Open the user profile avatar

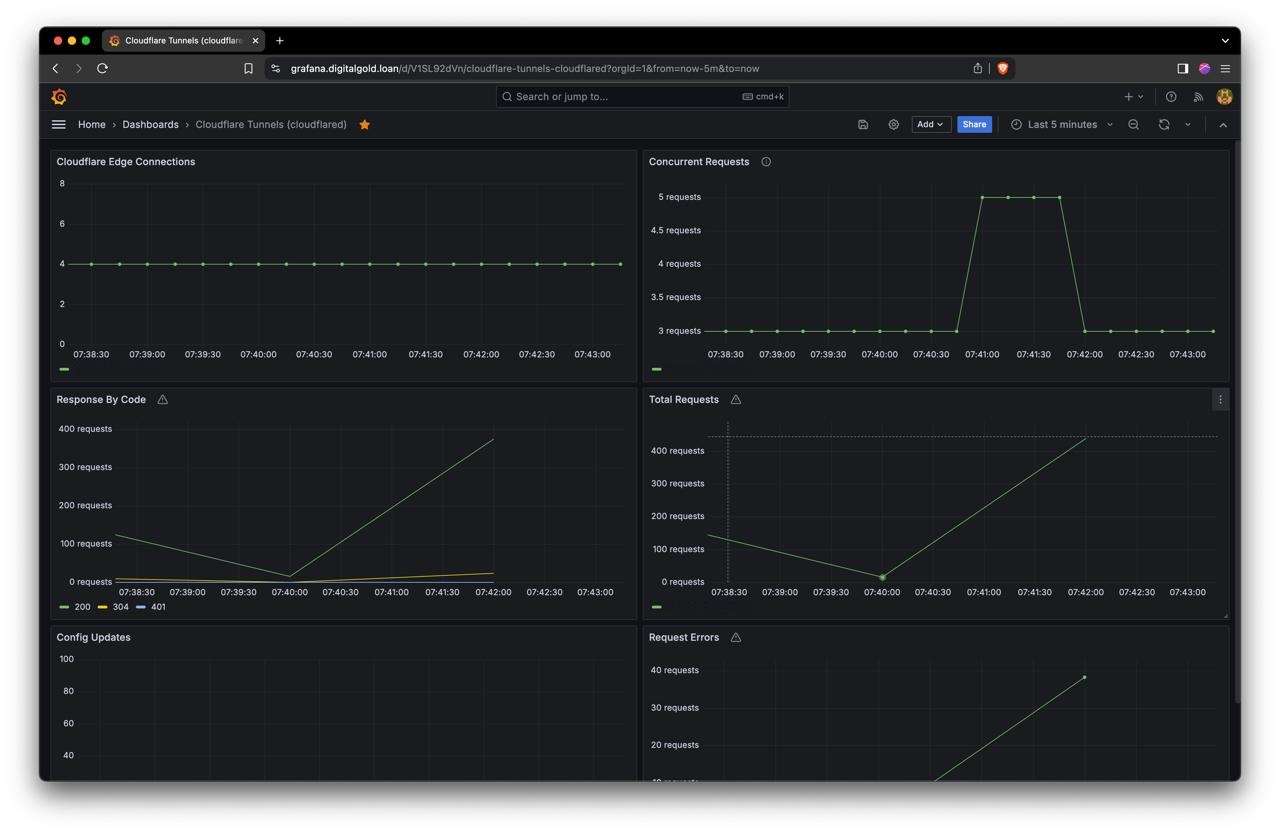1224,97
